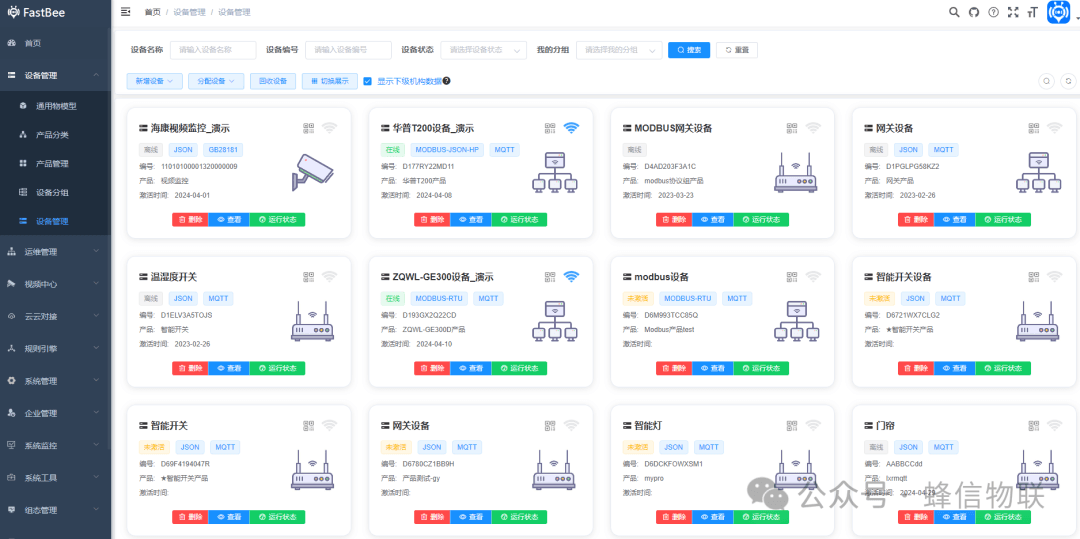Click wifi status icon on 网关设备 card with D1PGLPG58KZ2
The width and height of the screenshot is (1080, 539).
point(1055,127)
